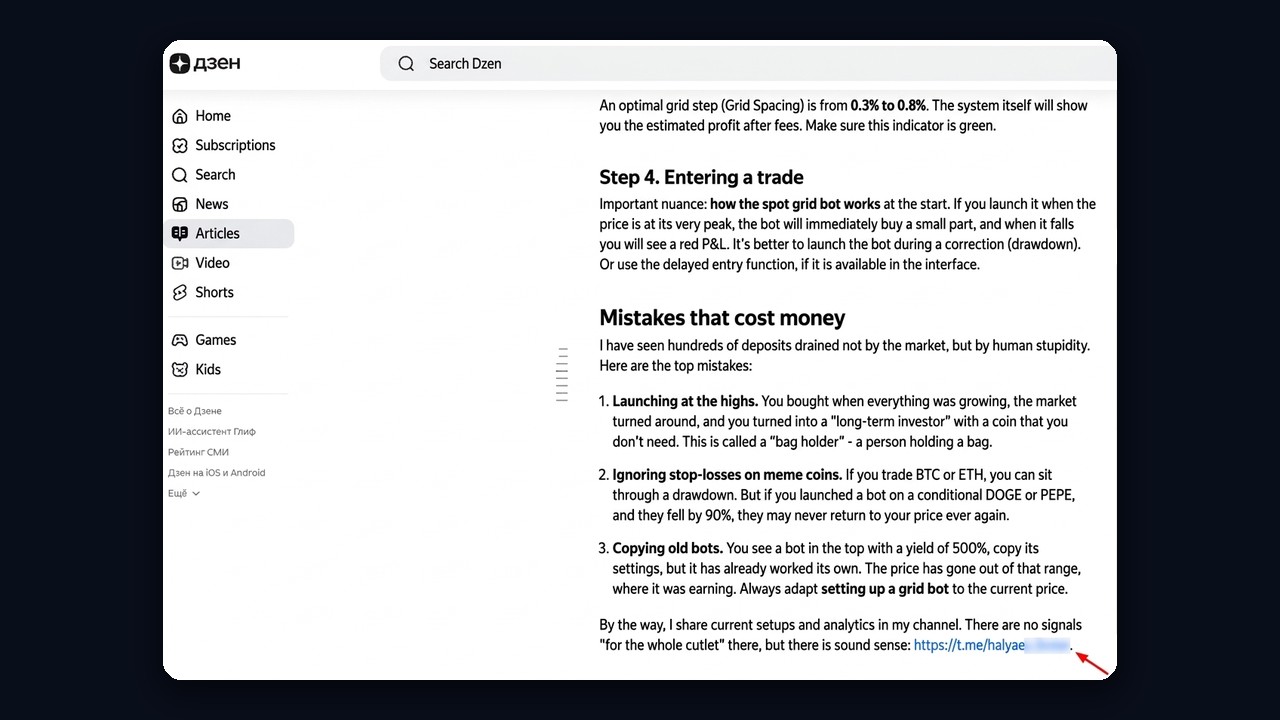
Task: Click the bold text 'Copying old bots.'
Action: 667,548
